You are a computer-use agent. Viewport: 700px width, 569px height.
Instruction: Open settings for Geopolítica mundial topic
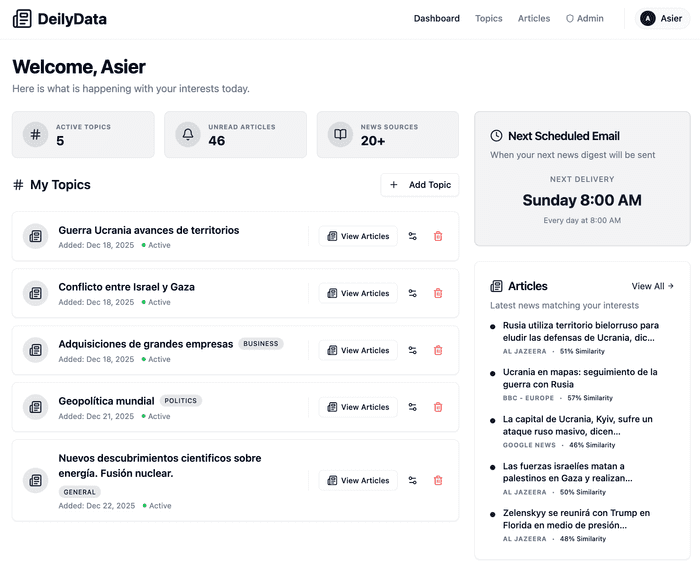point(412,408)
